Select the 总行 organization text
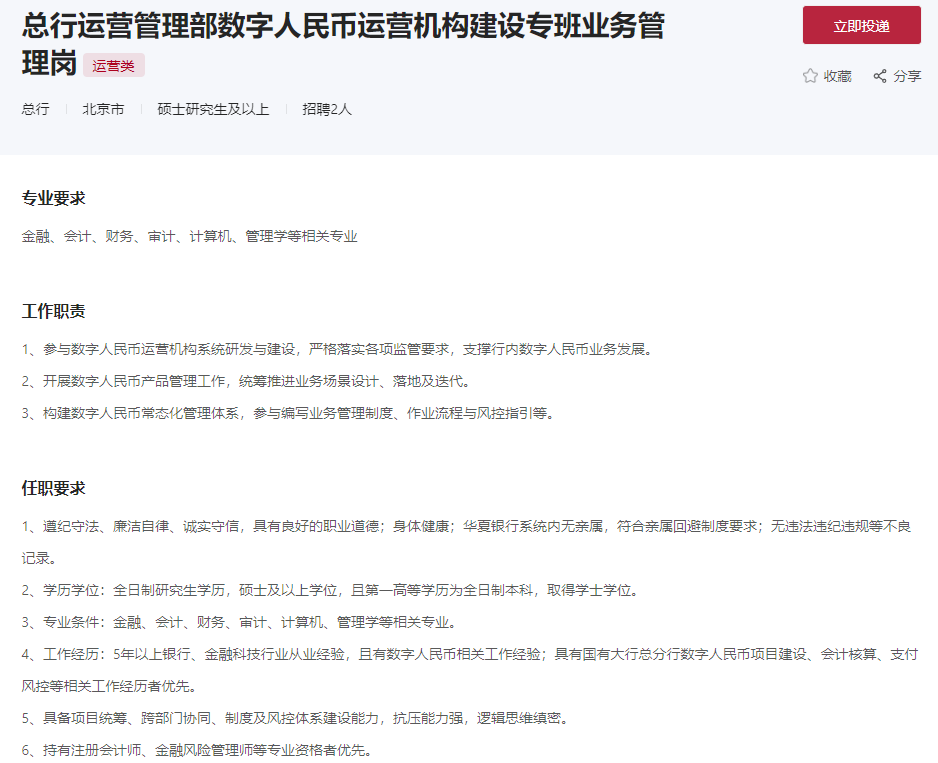Image resolution: width=938 pixels, height=763 pixels. pos(36,109)
